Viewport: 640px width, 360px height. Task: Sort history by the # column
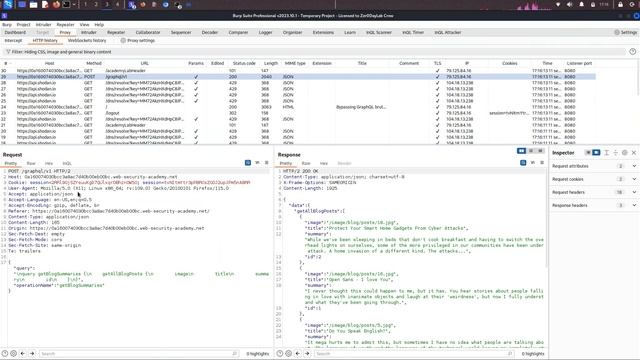coord(6,63)
